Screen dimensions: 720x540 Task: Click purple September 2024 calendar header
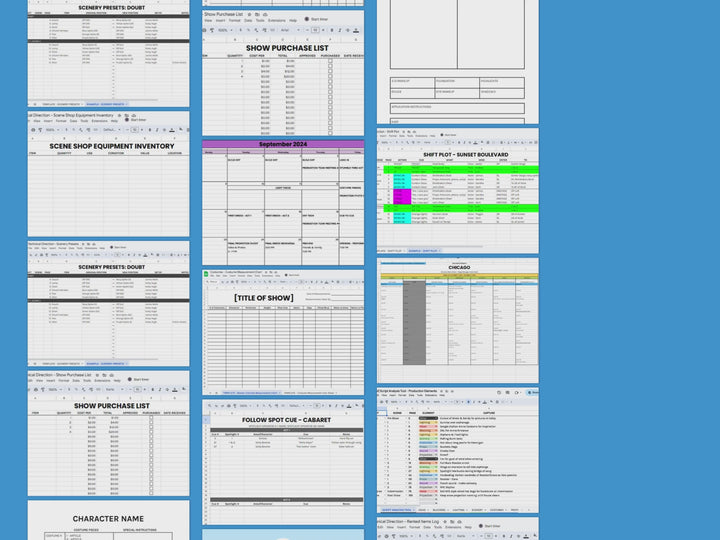[283, 144]
